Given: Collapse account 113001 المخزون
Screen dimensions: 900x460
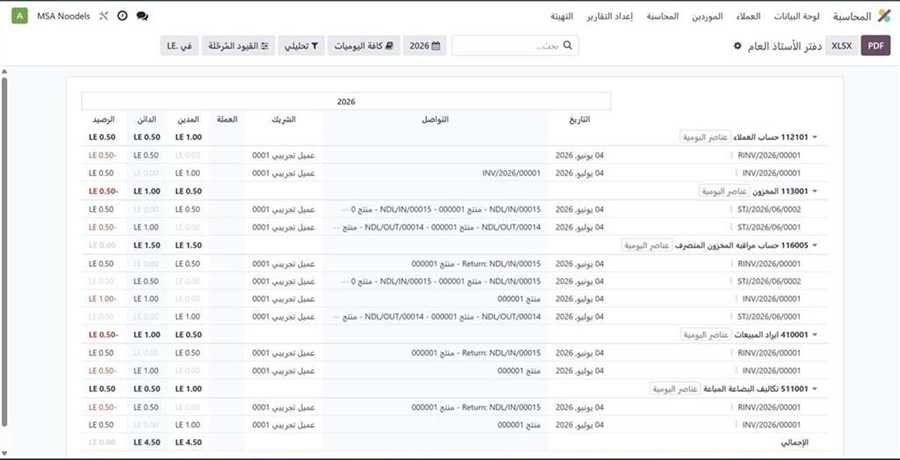Looking at the screenshot, I should pos(815,191).
